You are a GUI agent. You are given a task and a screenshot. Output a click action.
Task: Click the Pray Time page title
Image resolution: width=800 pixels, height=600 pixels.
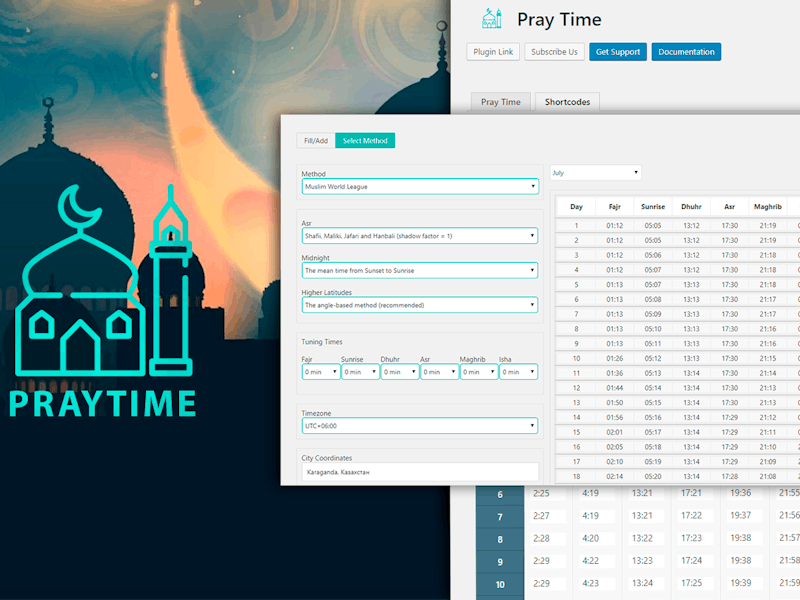click(559, 19)
